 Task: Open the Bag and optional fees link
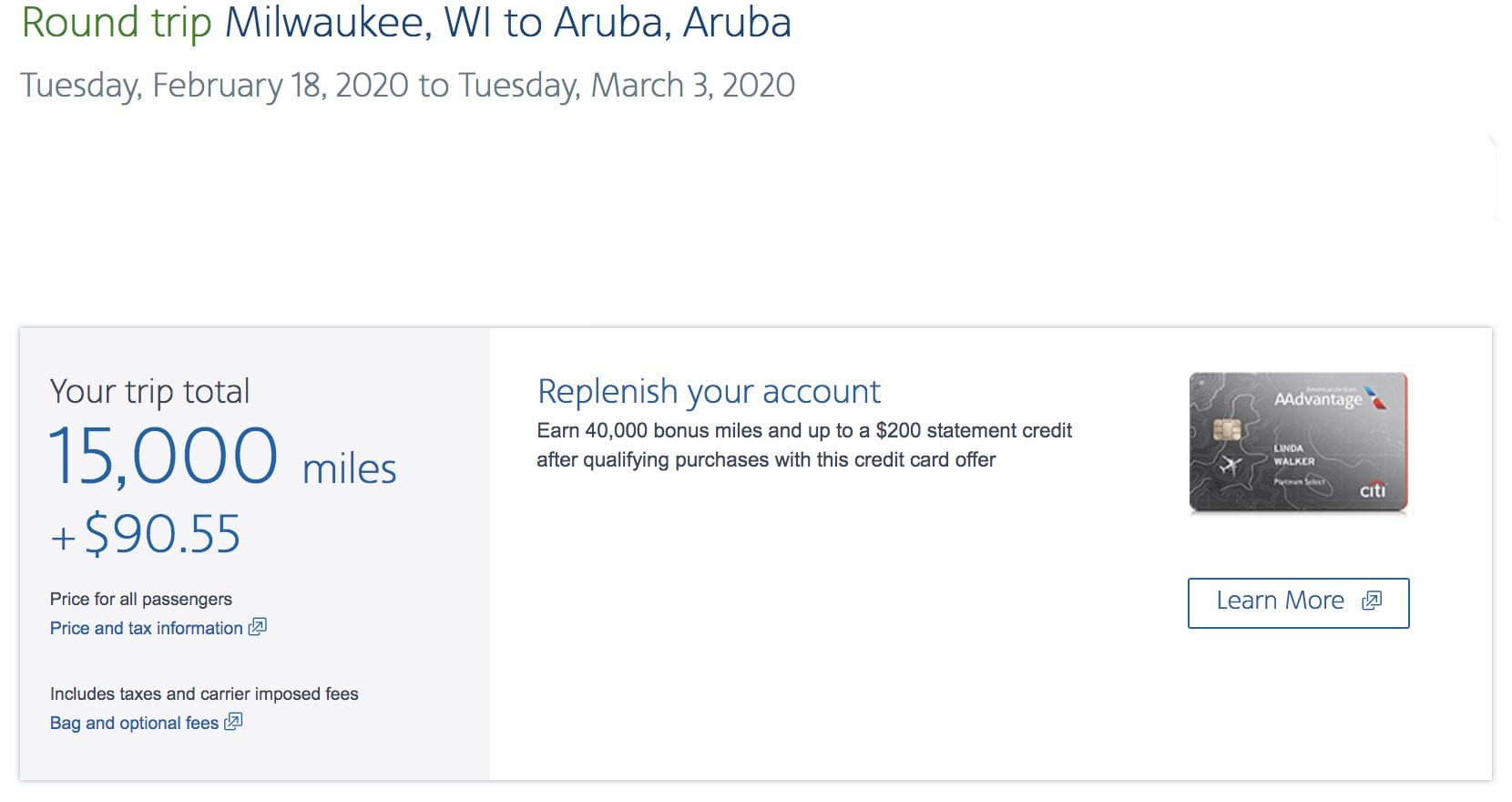(x=134, y=723)
